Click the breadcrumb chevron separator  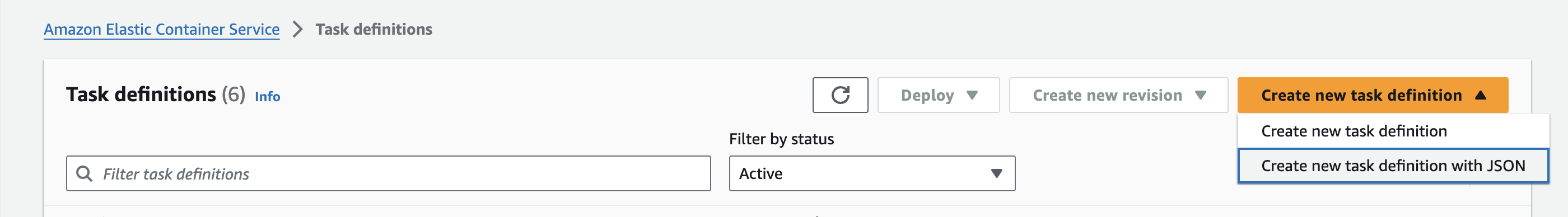point(297,29)
